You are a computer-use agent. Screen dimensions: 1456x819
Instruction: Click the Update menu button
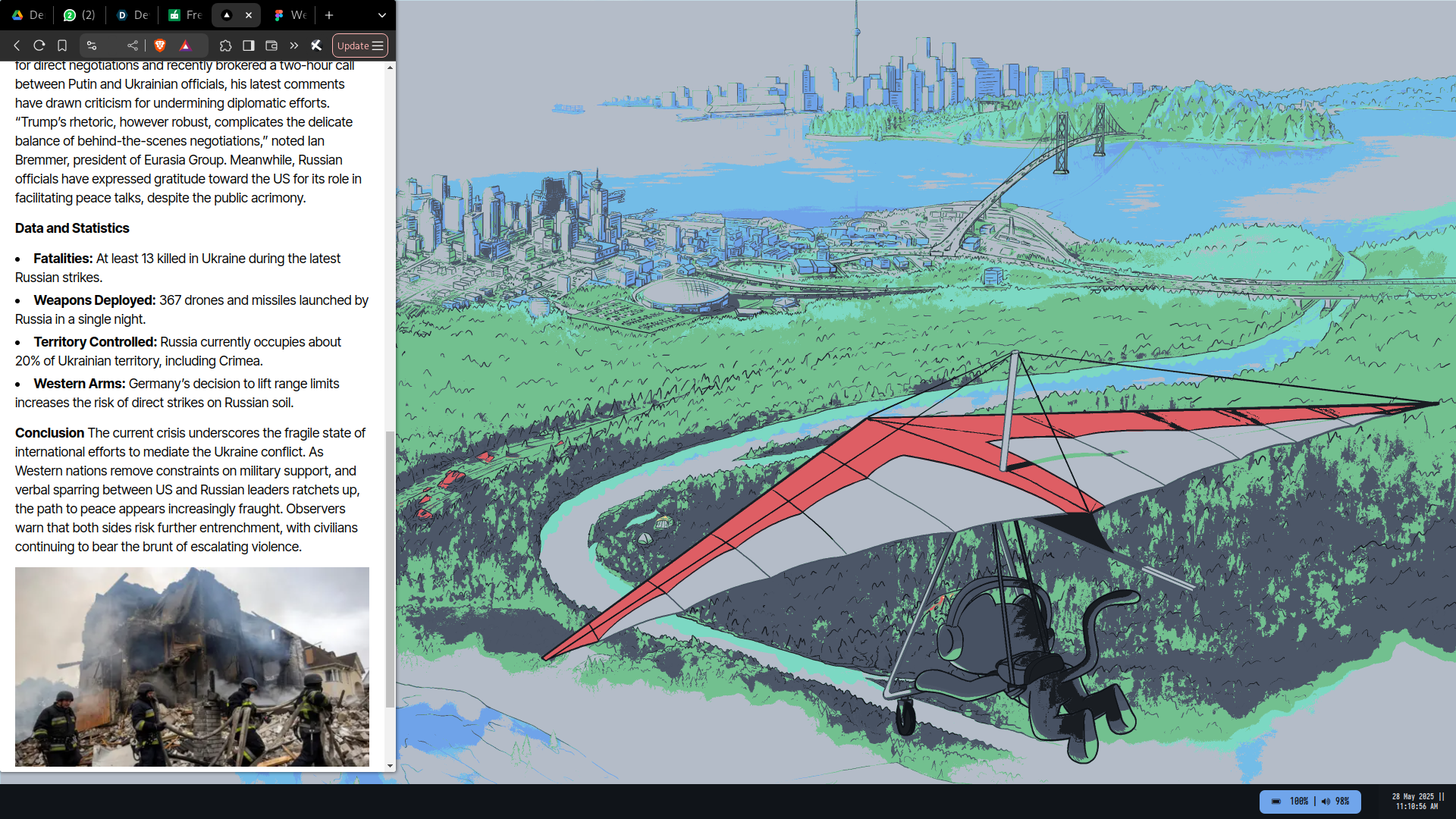tap(360, 45)
